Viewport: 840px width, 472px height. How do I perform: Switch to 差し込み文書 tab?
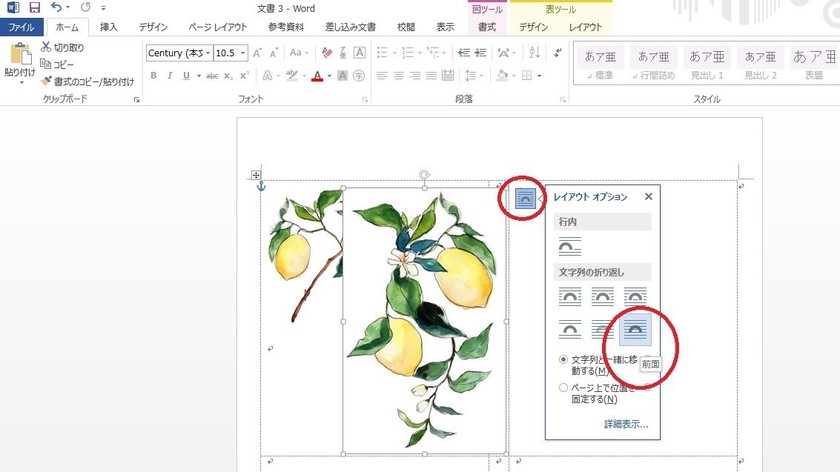[x=350, y=27]
